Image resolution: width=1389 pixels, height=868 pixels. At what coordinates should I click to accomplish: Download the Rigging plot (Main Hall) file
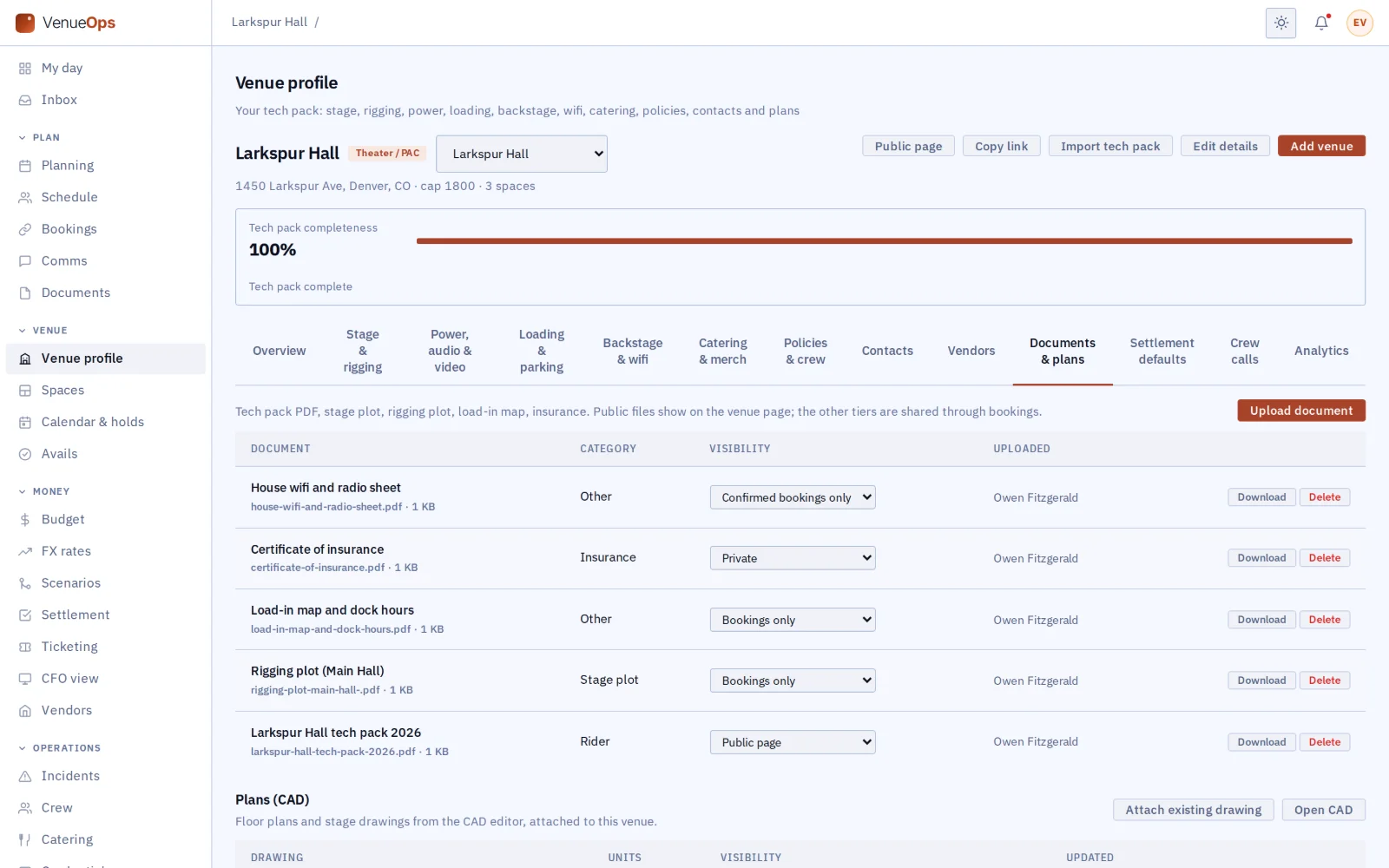tap(1261, 681)
